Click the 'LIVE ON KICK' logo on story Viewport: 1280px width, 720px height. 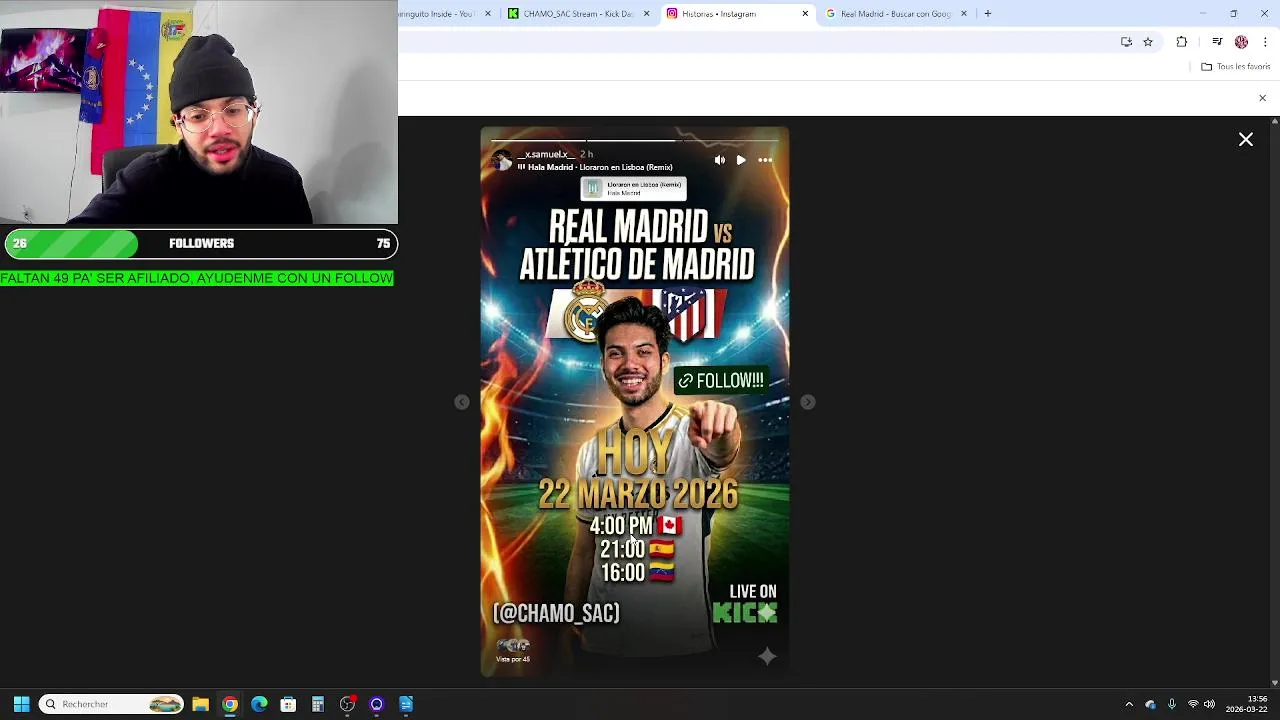point(745,604)
